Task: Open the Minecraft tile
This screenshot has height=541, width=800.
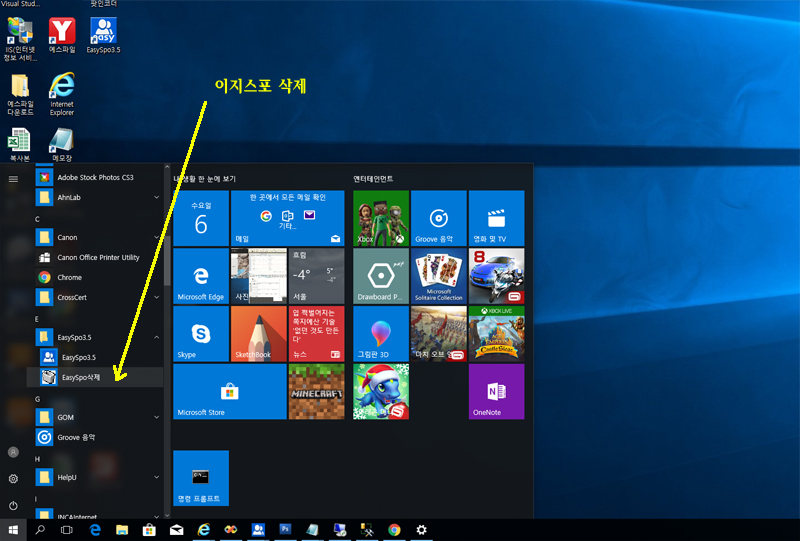Action: tap(316, 391)
